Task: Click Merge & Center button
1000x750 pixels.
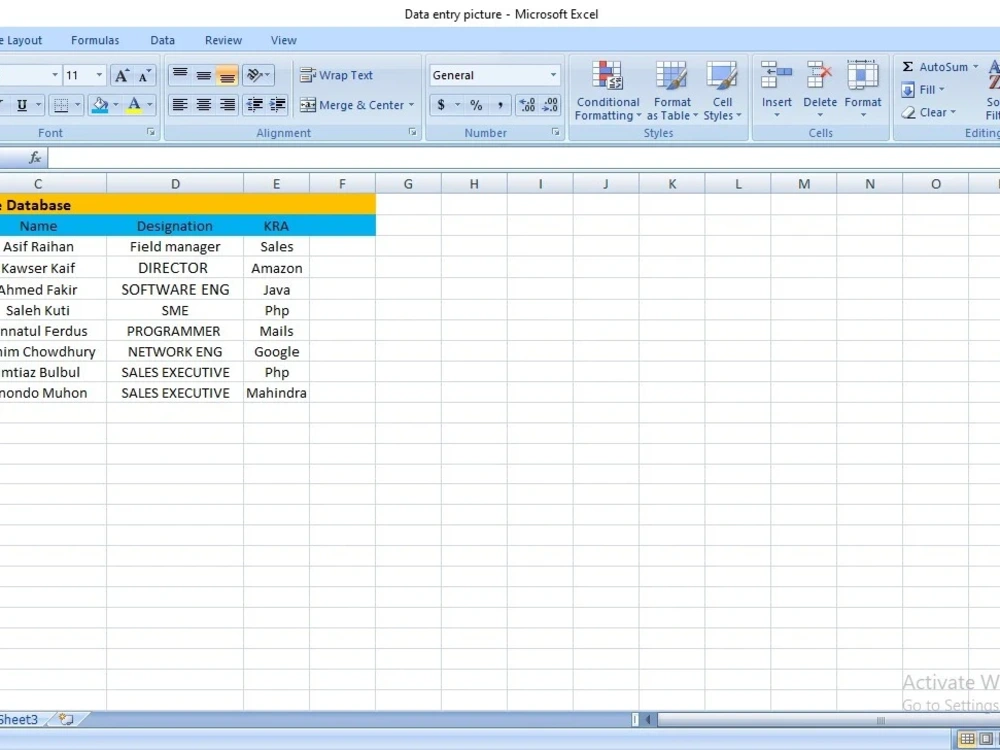Action: tap(352, 105)
